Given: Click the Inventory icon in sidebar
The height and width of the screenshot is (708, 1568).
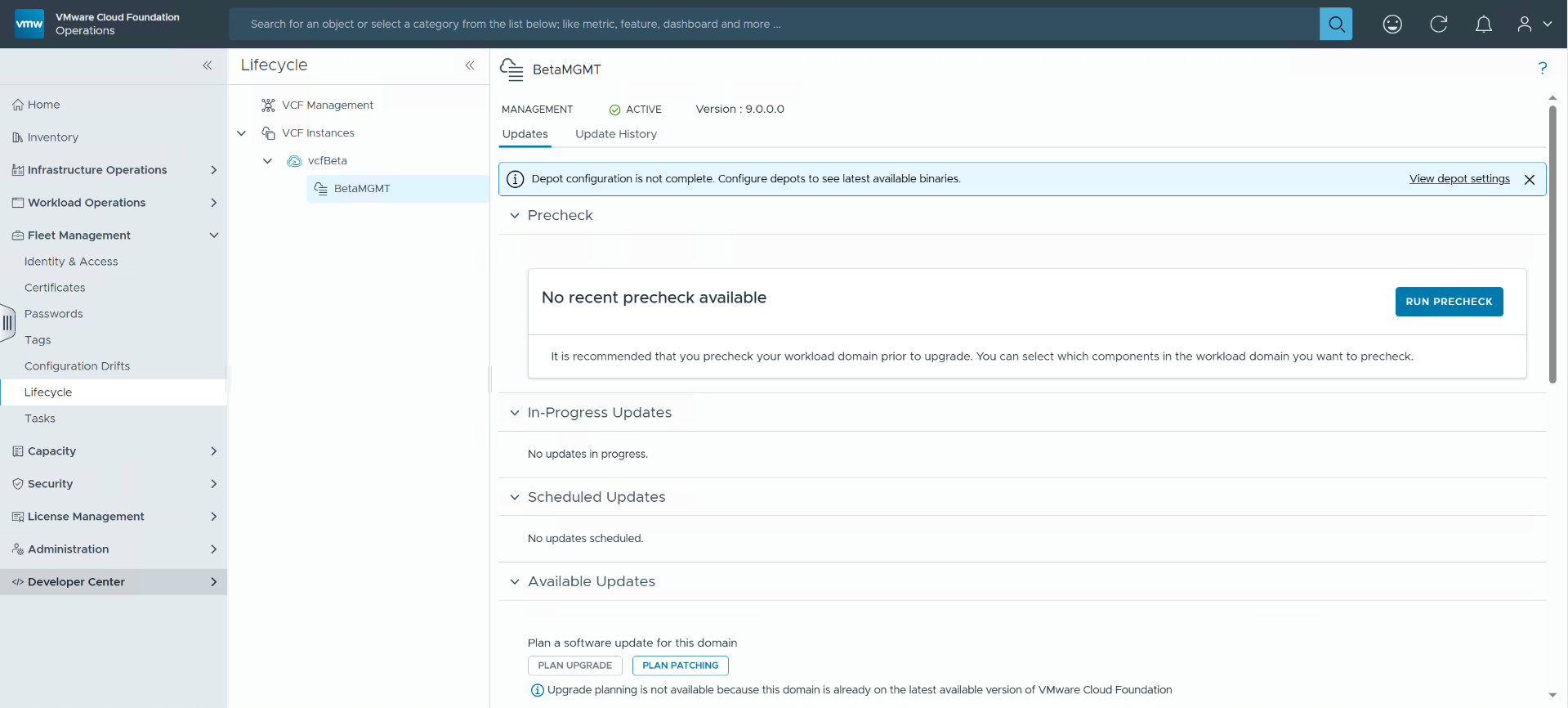Looking at the screenshot, I should pos(18,137).
